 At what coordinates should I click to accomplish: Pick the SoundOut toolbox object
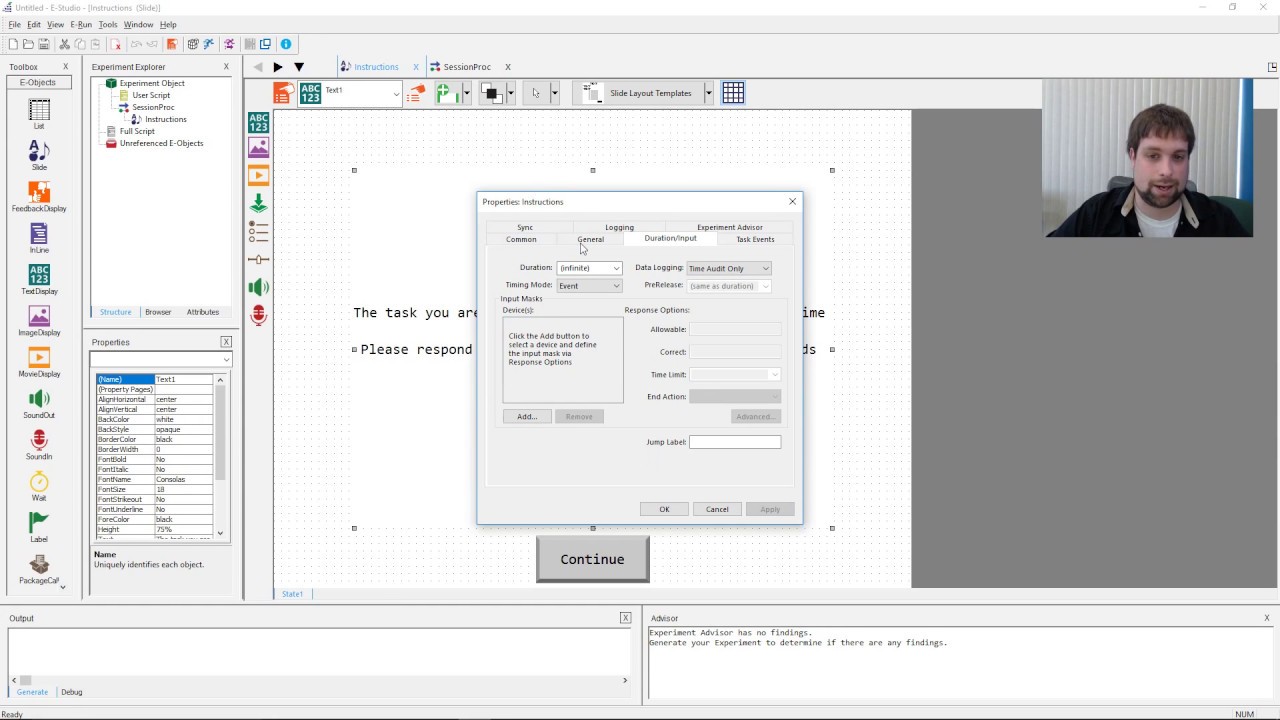click(39, 403)
